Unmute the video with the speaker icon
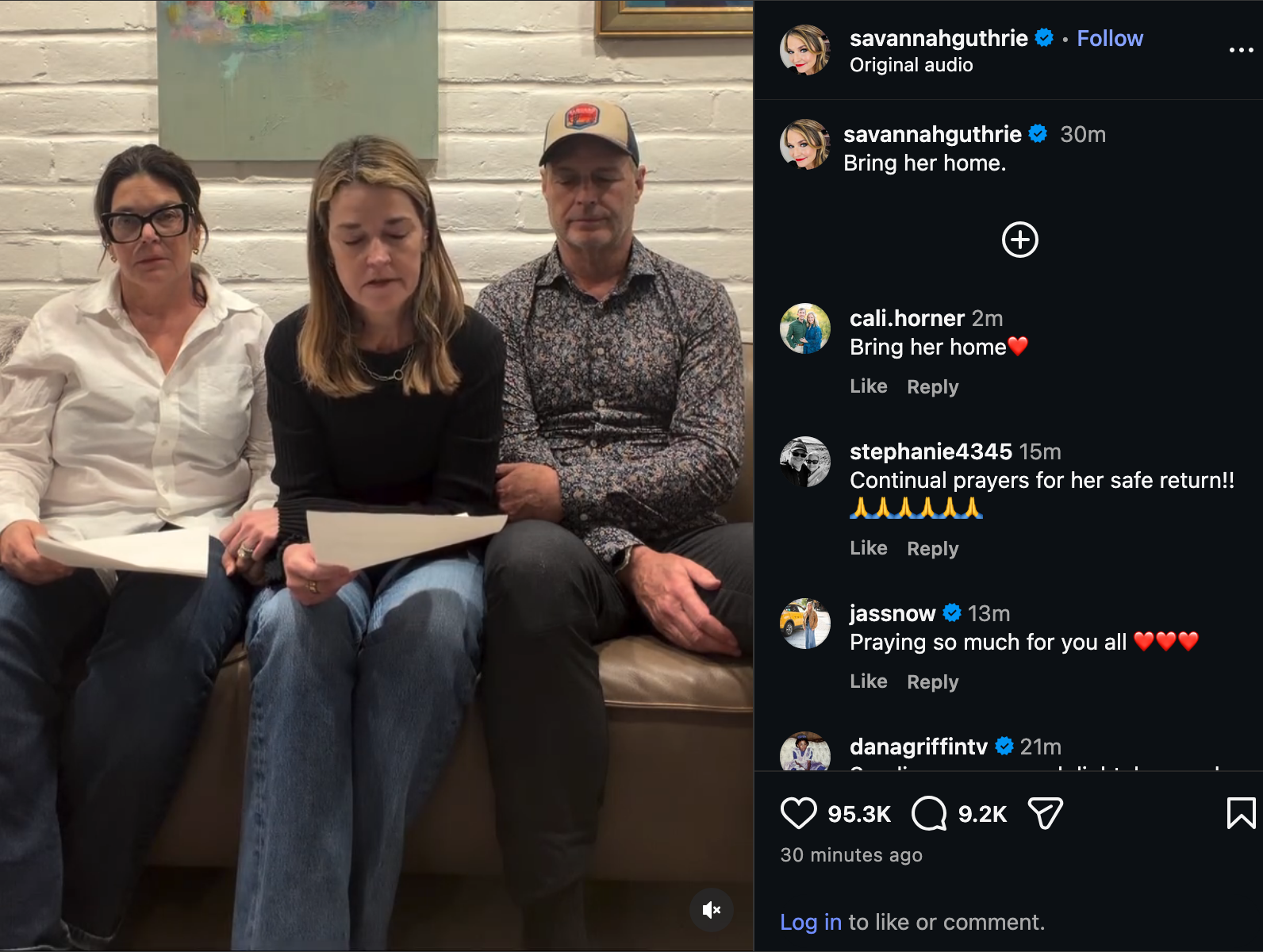 711,910
